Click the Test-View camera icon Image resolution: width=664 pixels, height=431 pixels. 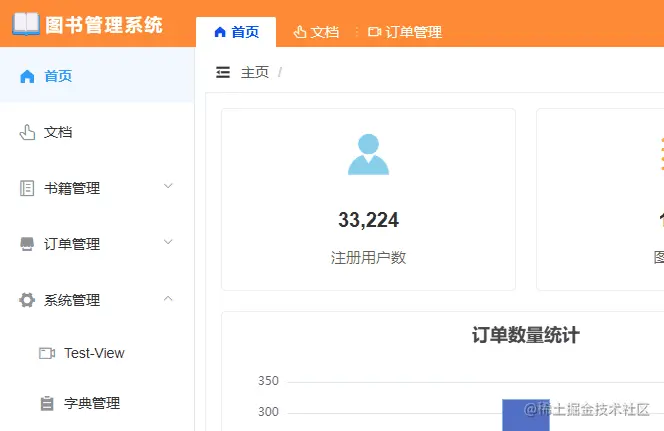pos(47,353)
